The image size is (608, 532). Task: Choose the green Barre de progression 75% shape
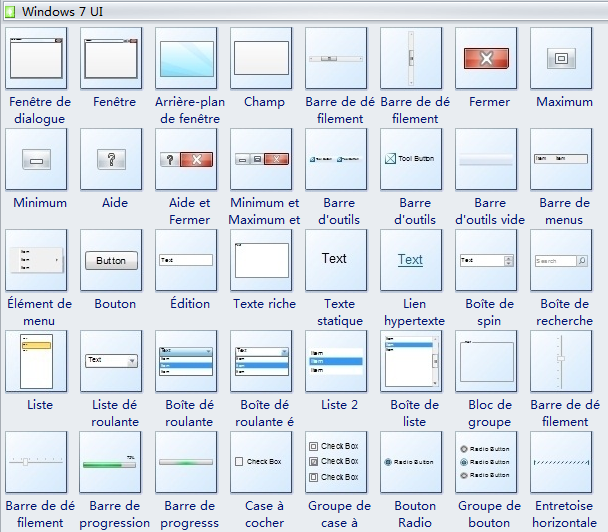tap(111, 462)
